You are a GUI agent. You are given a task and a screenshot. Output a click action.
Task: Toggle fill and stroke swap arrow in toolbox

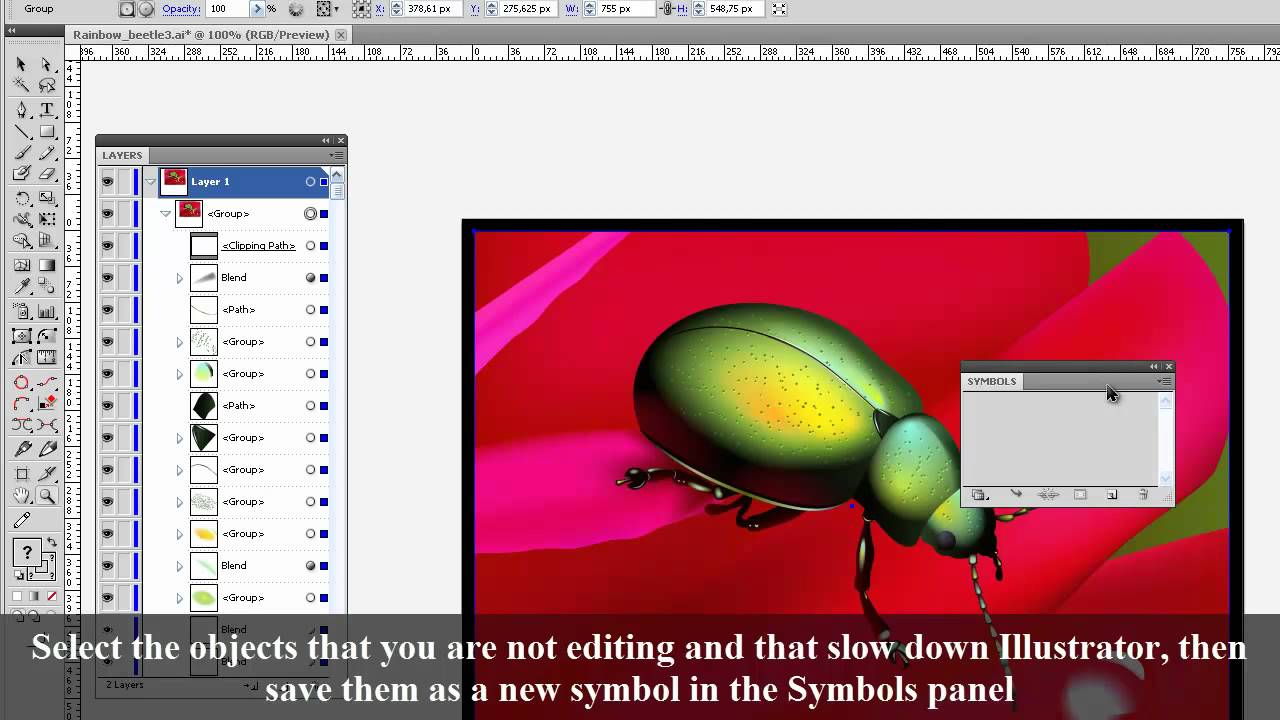pyautogui.click(x=51, y=543)
